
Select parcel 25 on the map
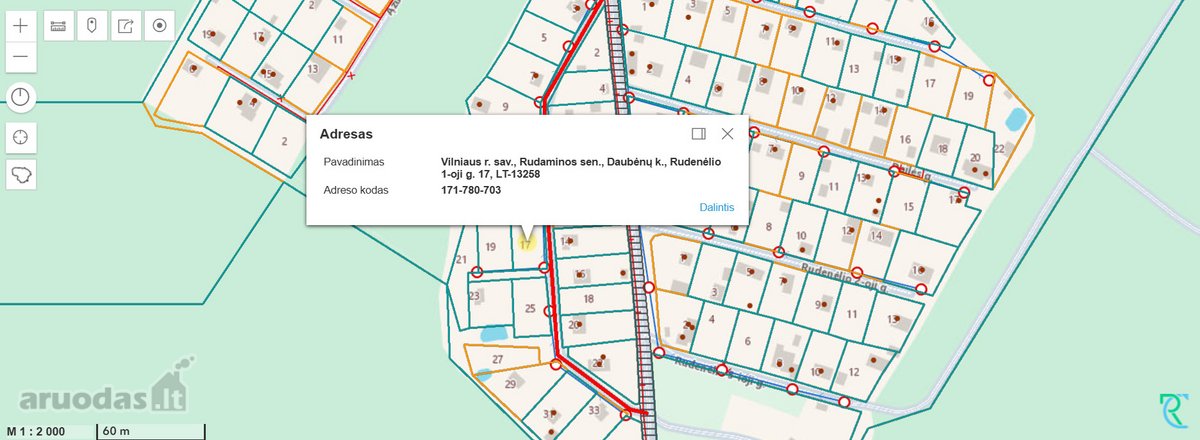point(530,308)
